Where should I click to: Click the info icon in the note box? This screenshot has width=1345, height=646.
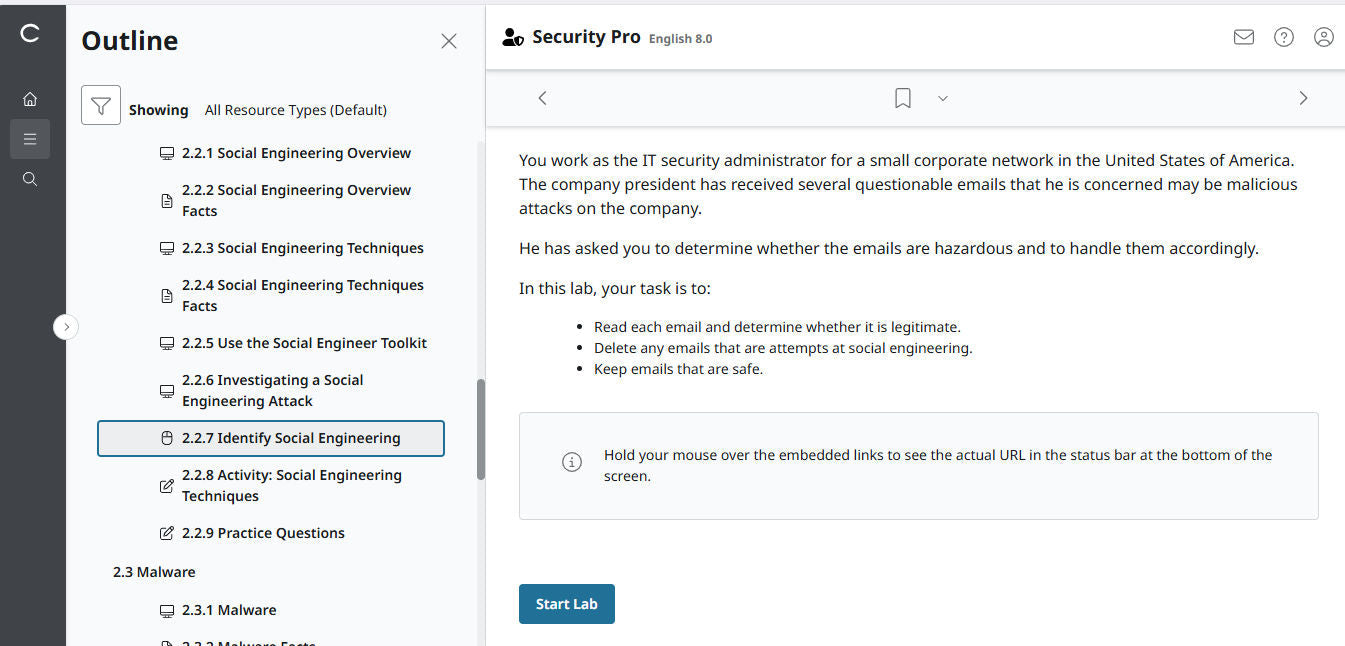571,462
